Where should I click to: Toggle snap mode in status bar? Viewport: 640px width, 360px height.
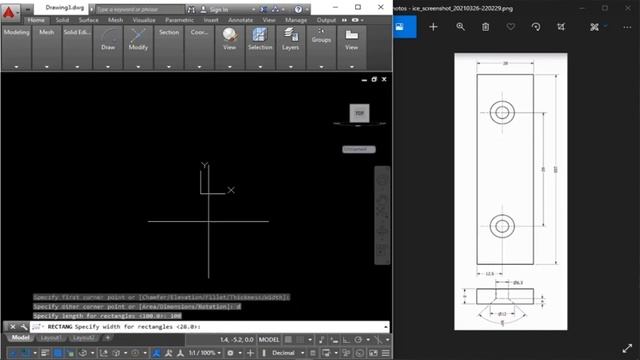300,340
